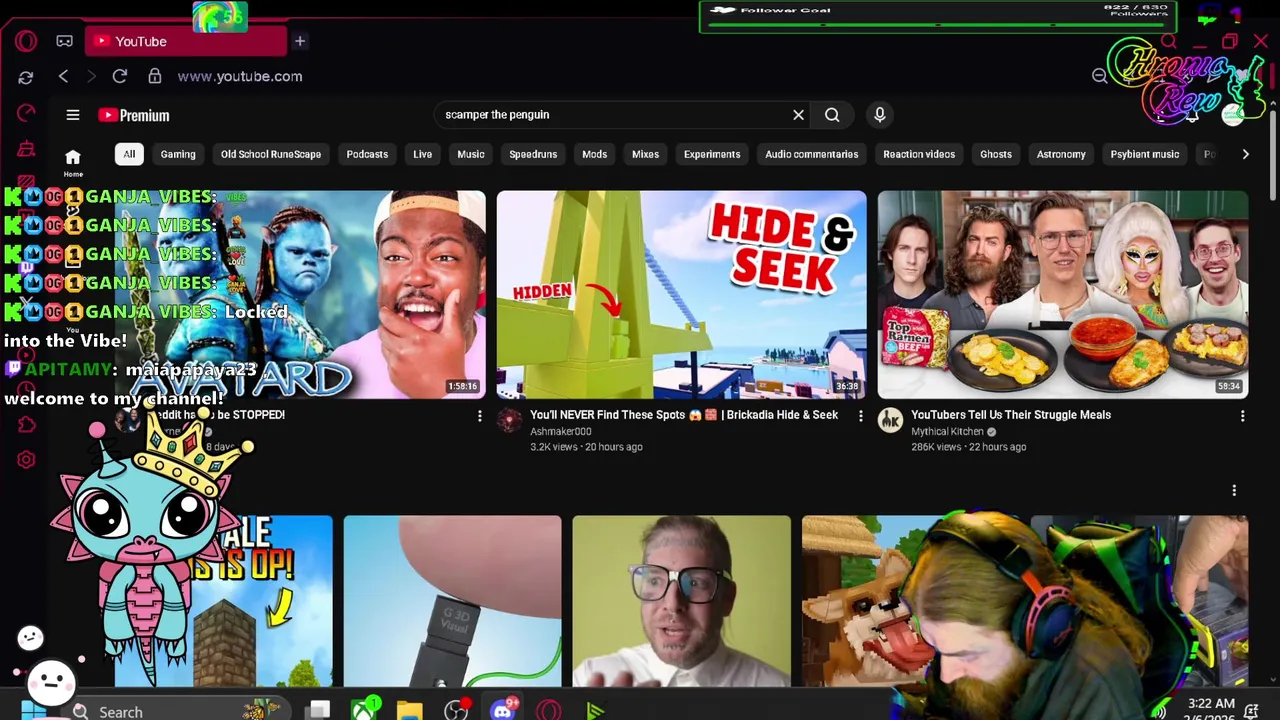Open the short with man in glasses
The height and width of the screenshot is (720, 1280).
[681, 601]
